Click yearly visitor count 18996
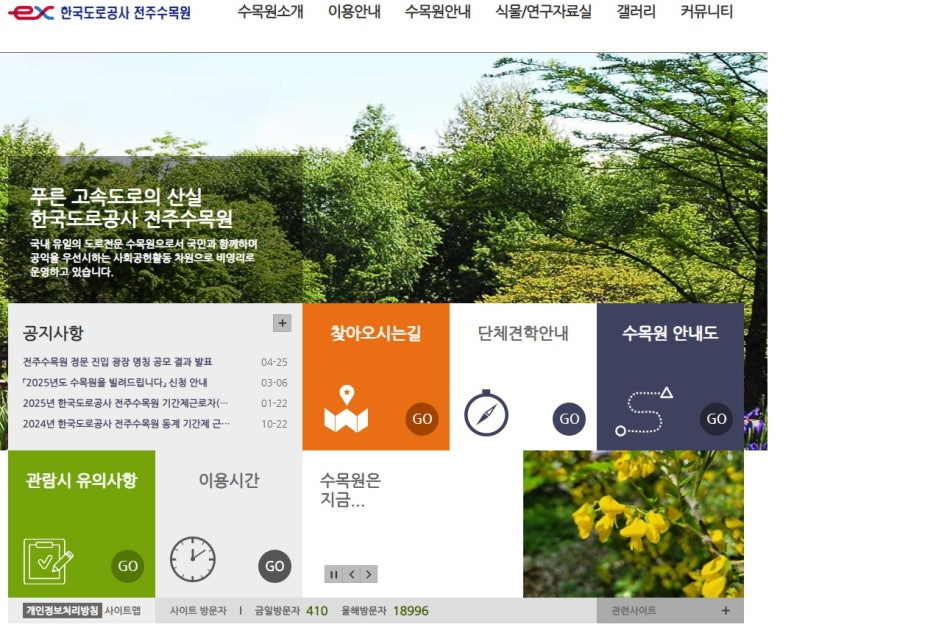 411,611
